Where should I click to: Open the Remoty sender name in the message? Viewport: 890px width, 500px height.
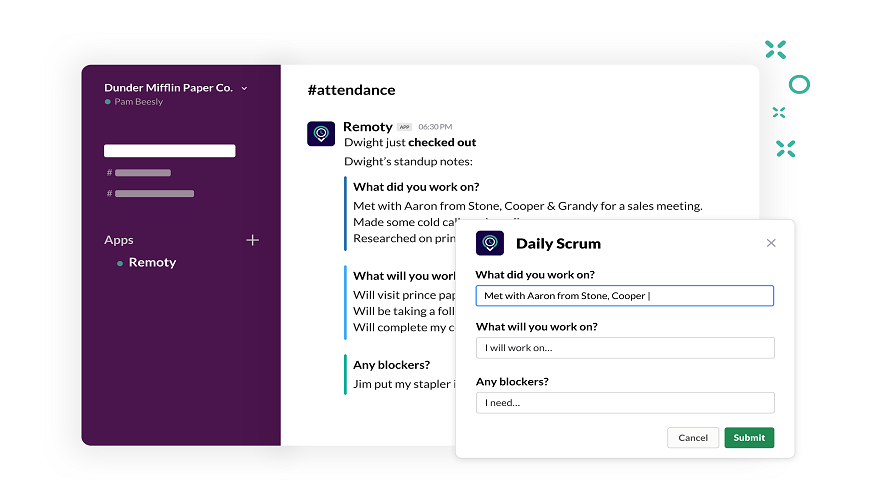[367, 127]
